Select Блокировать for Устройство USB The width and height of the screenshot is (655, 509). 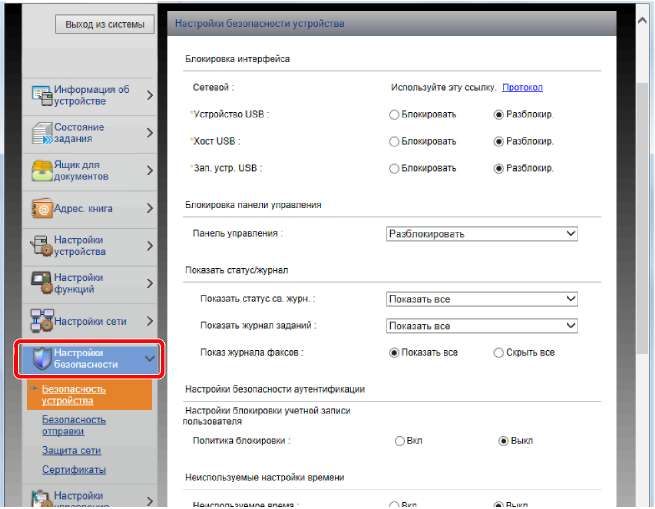394,115
